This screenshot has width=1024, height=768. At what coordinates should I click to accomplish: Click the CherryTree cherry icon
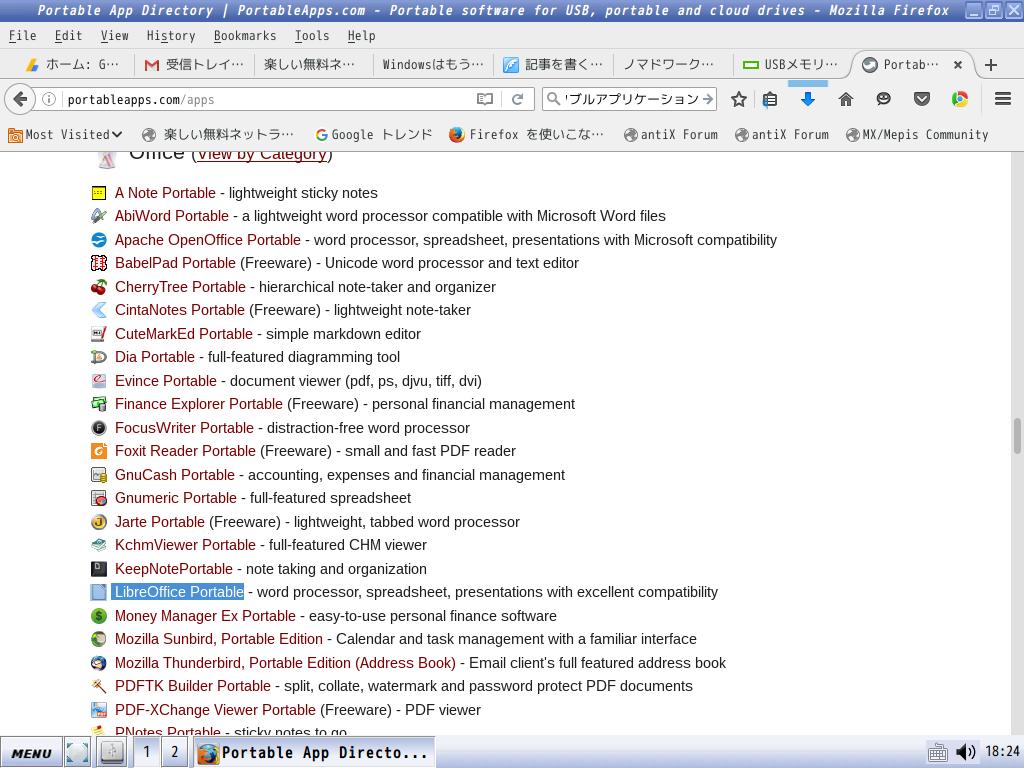tap(99, 287)
